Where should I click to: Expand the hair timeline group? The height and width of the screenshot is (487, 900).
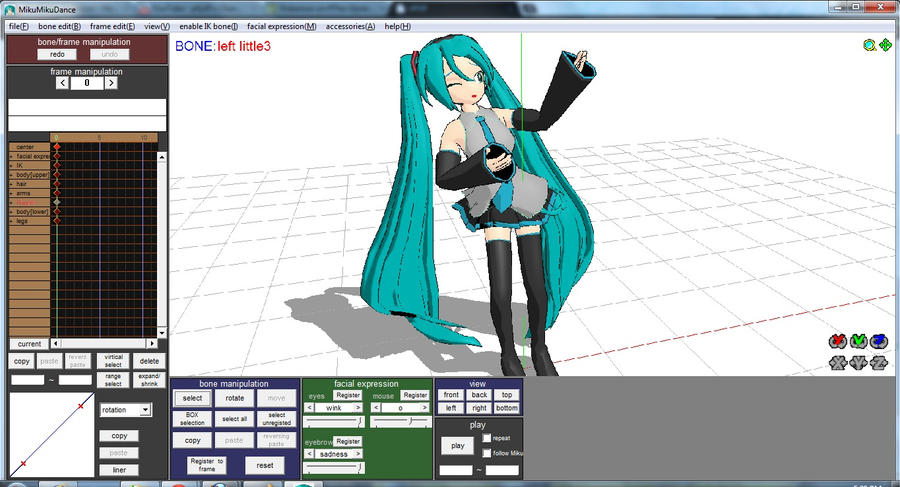11,184
